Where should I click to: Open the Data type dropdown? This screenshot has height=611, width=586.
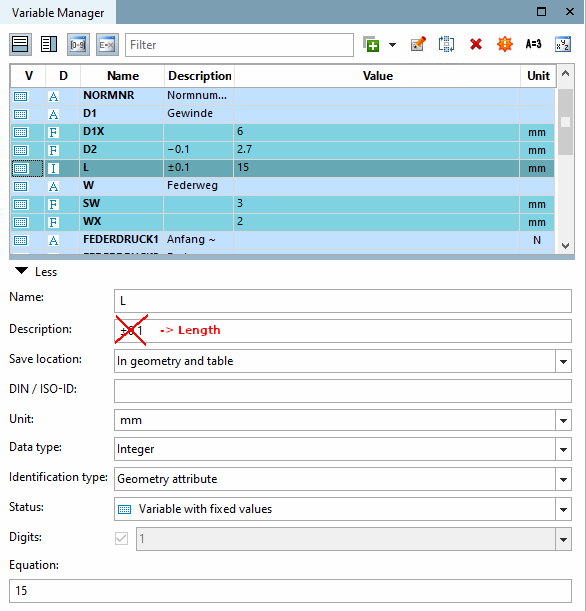[563, 449]
